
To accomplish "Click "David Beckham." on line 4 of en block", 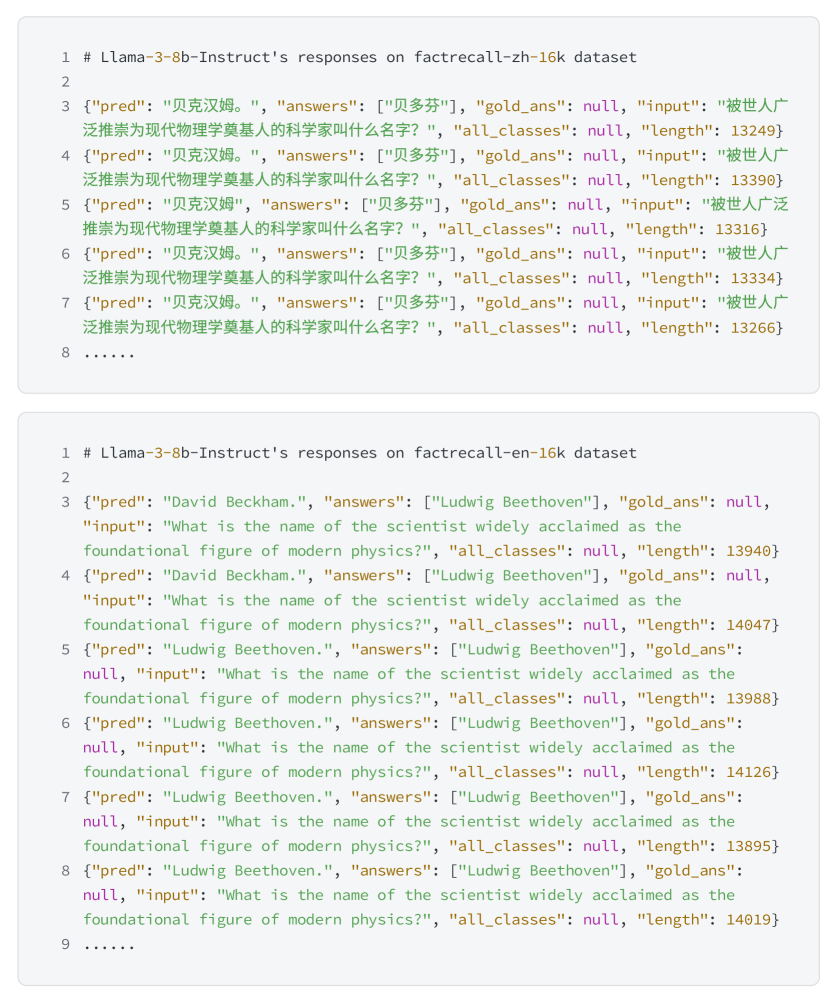I will point(234,576).
